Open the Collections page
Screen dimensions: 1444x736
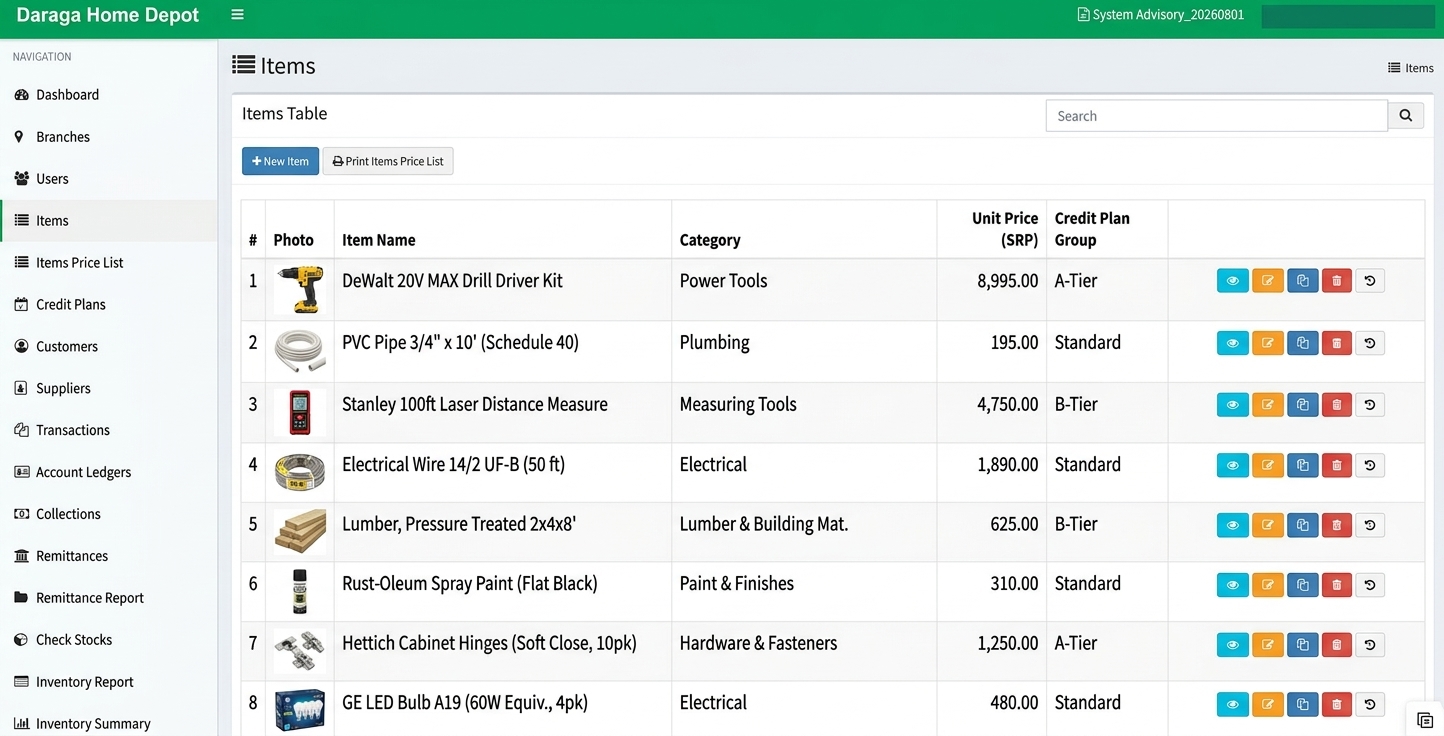point(108,515)
